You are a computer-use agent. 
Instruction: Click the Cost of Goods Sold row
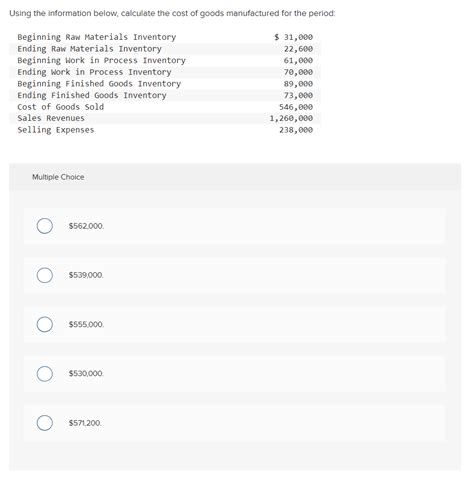(165, 107)
